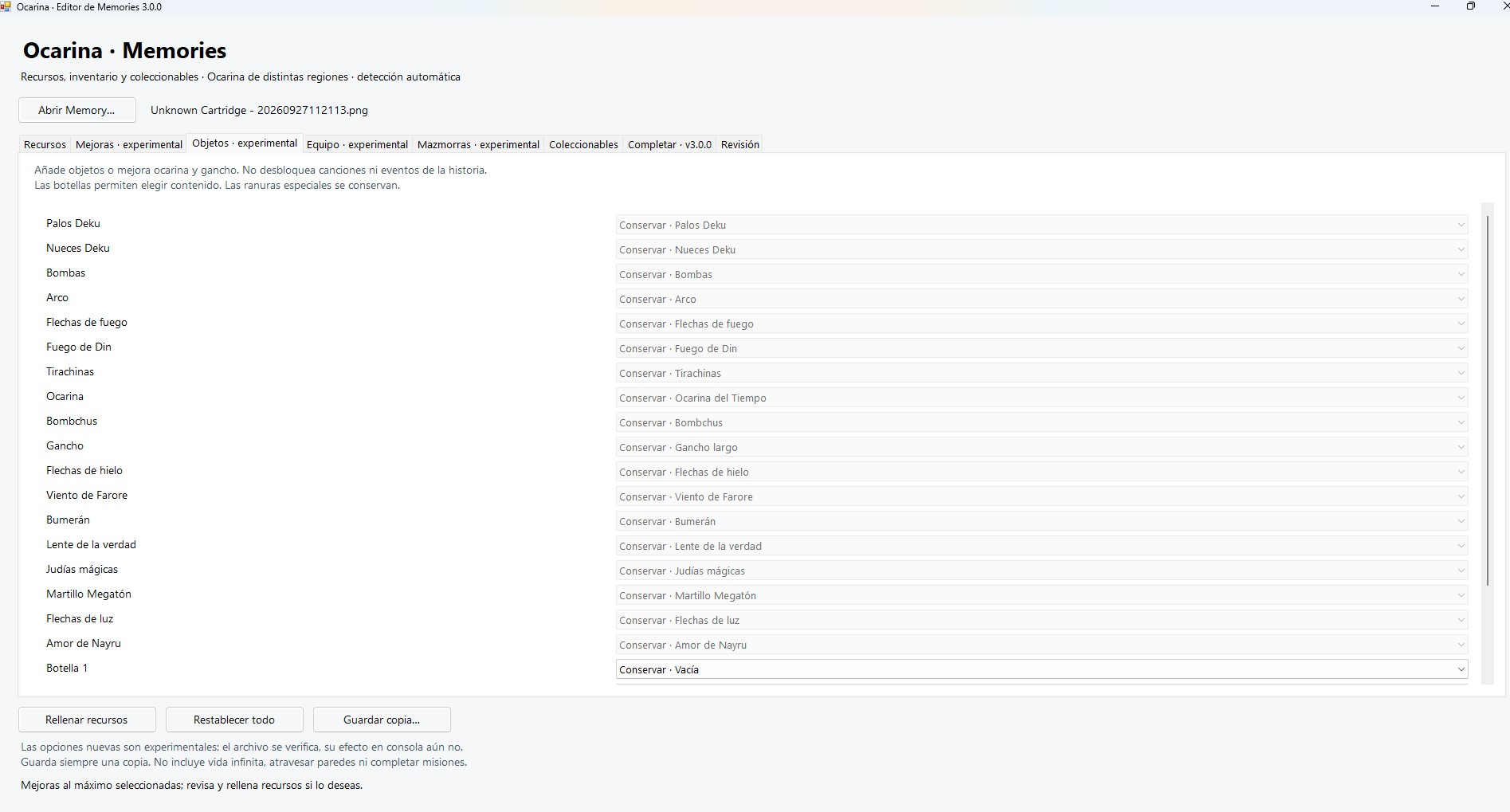
Task: Select the Revisión tab
Action: click(x=739, y=144)
